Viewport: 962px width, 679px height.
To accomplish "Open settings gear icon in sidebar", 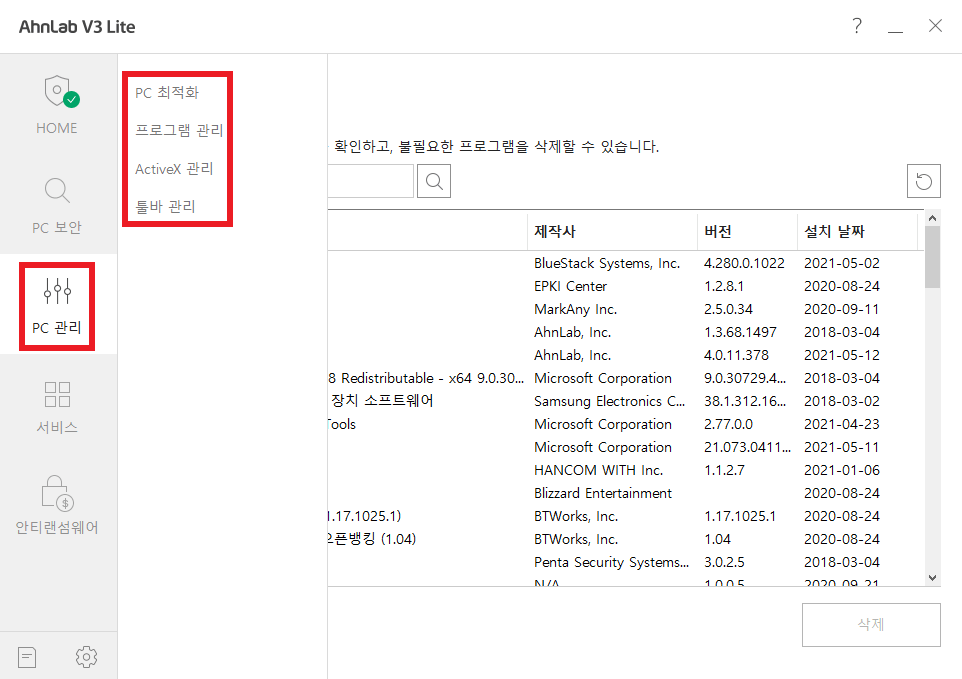I will 87,657.
